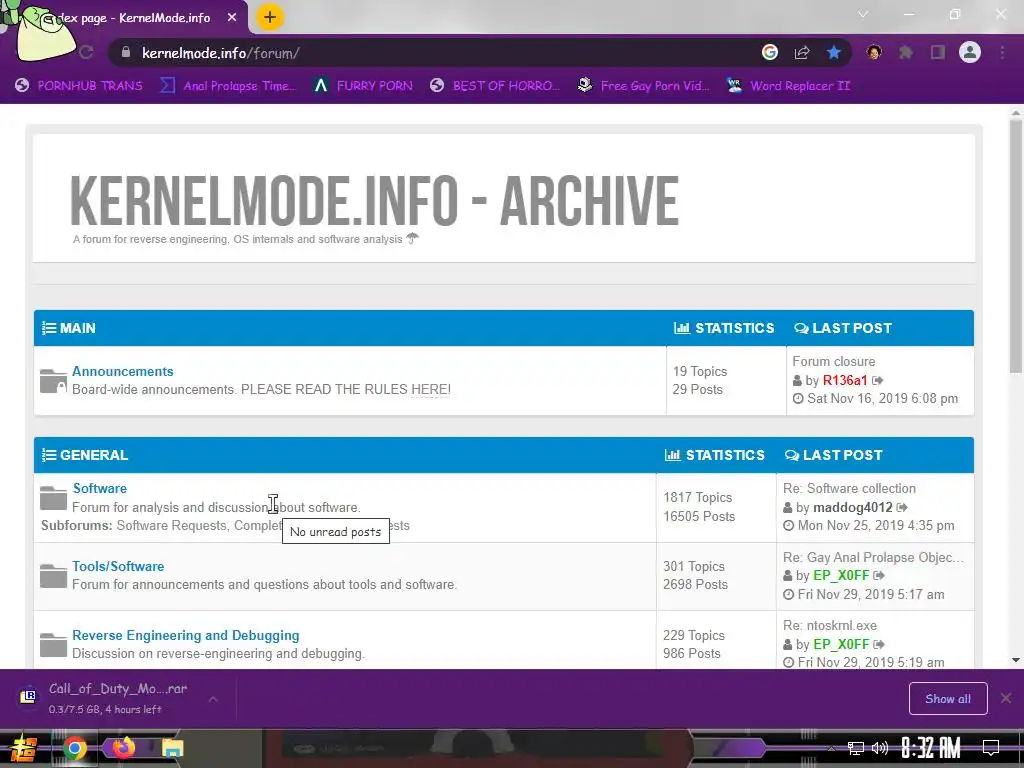The image size is (1024, 768).
Task: Click the volume speaker icon in tray
Action: click(880, 748)
